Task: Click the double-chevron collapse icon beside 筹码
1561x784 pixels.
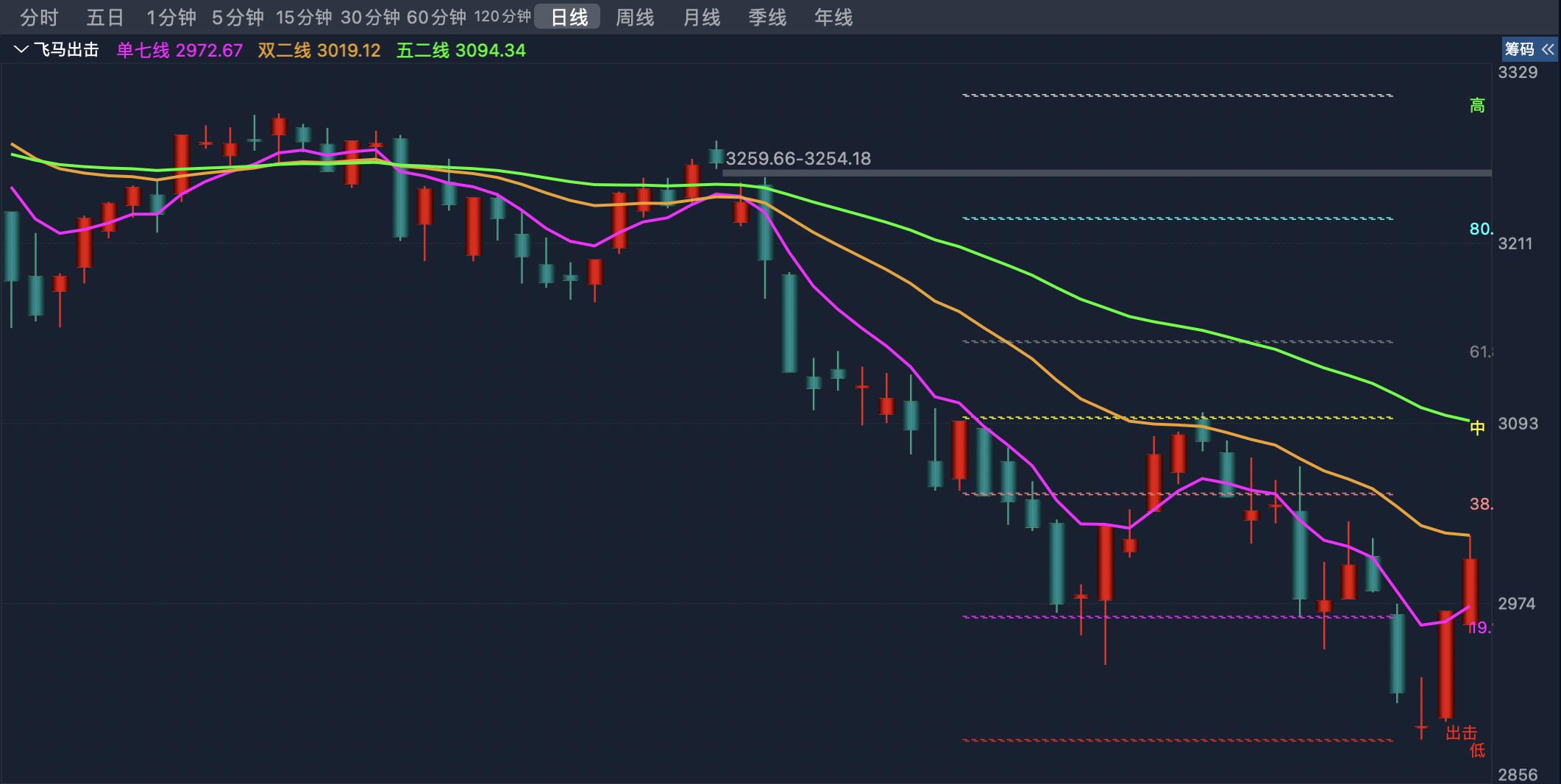Action: (1548, 49)
